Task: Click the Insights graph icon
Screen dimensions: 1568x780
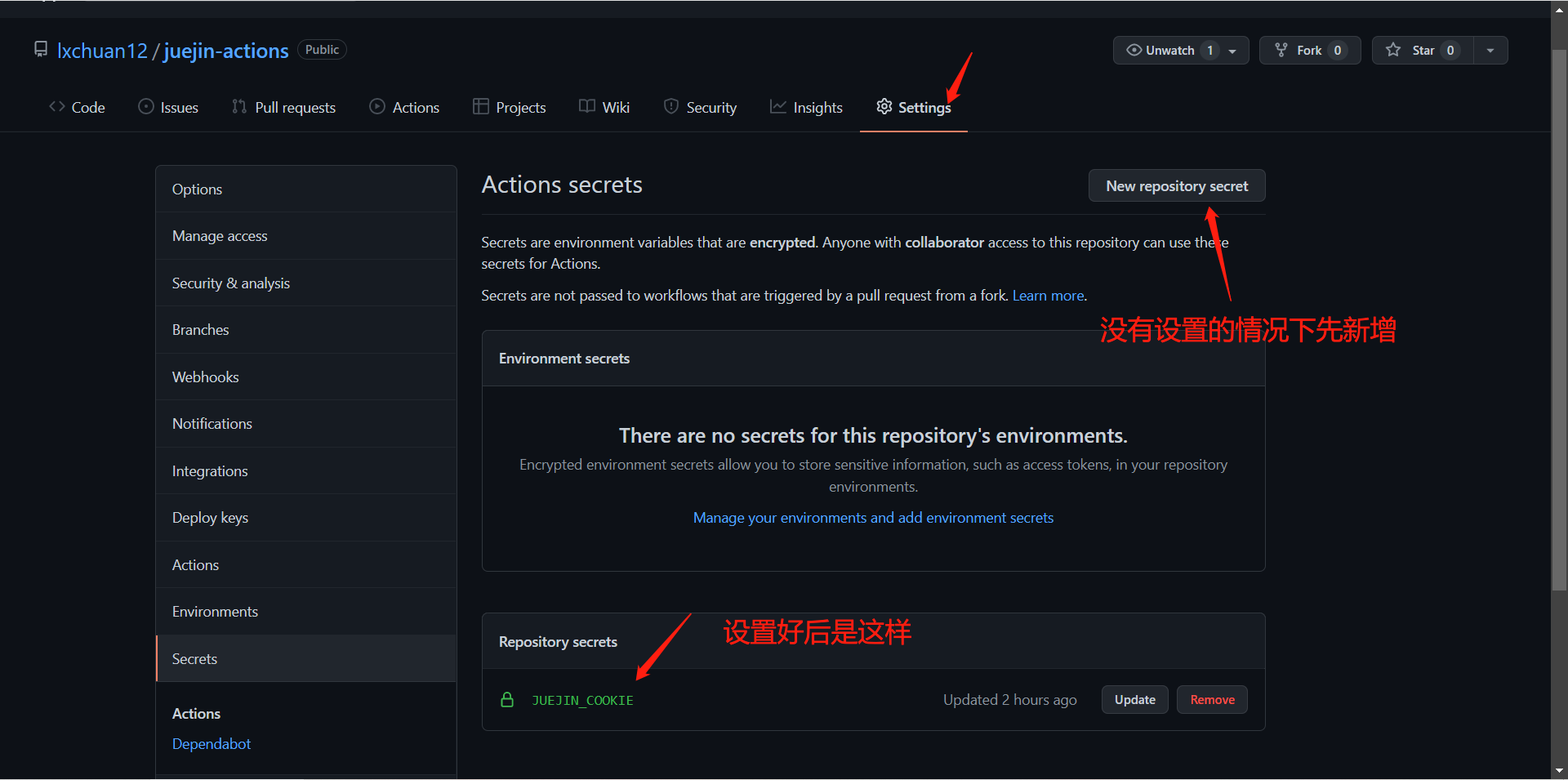Action: click(x=778, y=107)
